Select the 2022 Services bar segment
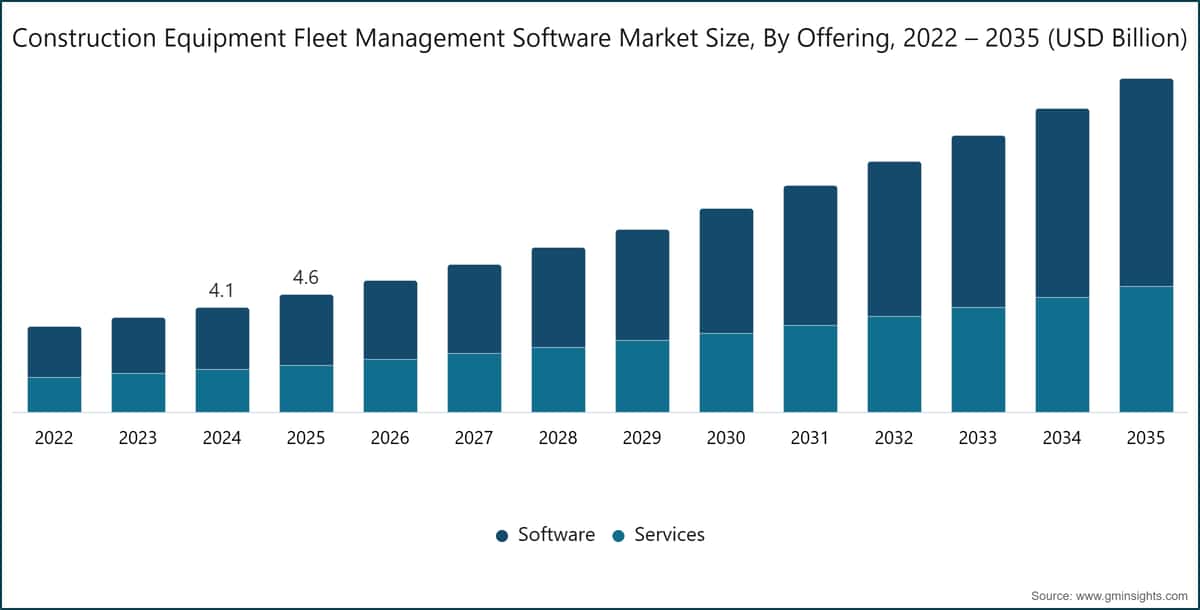The width and height of the screenshot is (1200, 610). coord(54,395)
